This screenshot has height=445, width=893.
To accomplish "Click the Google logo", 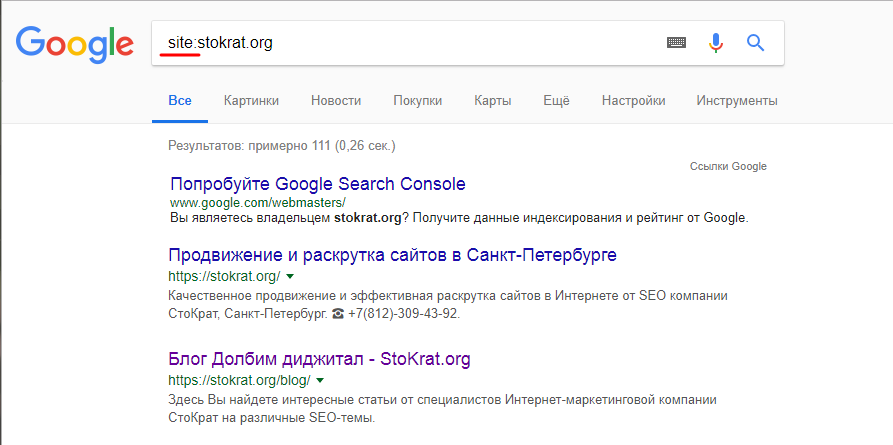I will pyautogui.click(x=74, y=43).
